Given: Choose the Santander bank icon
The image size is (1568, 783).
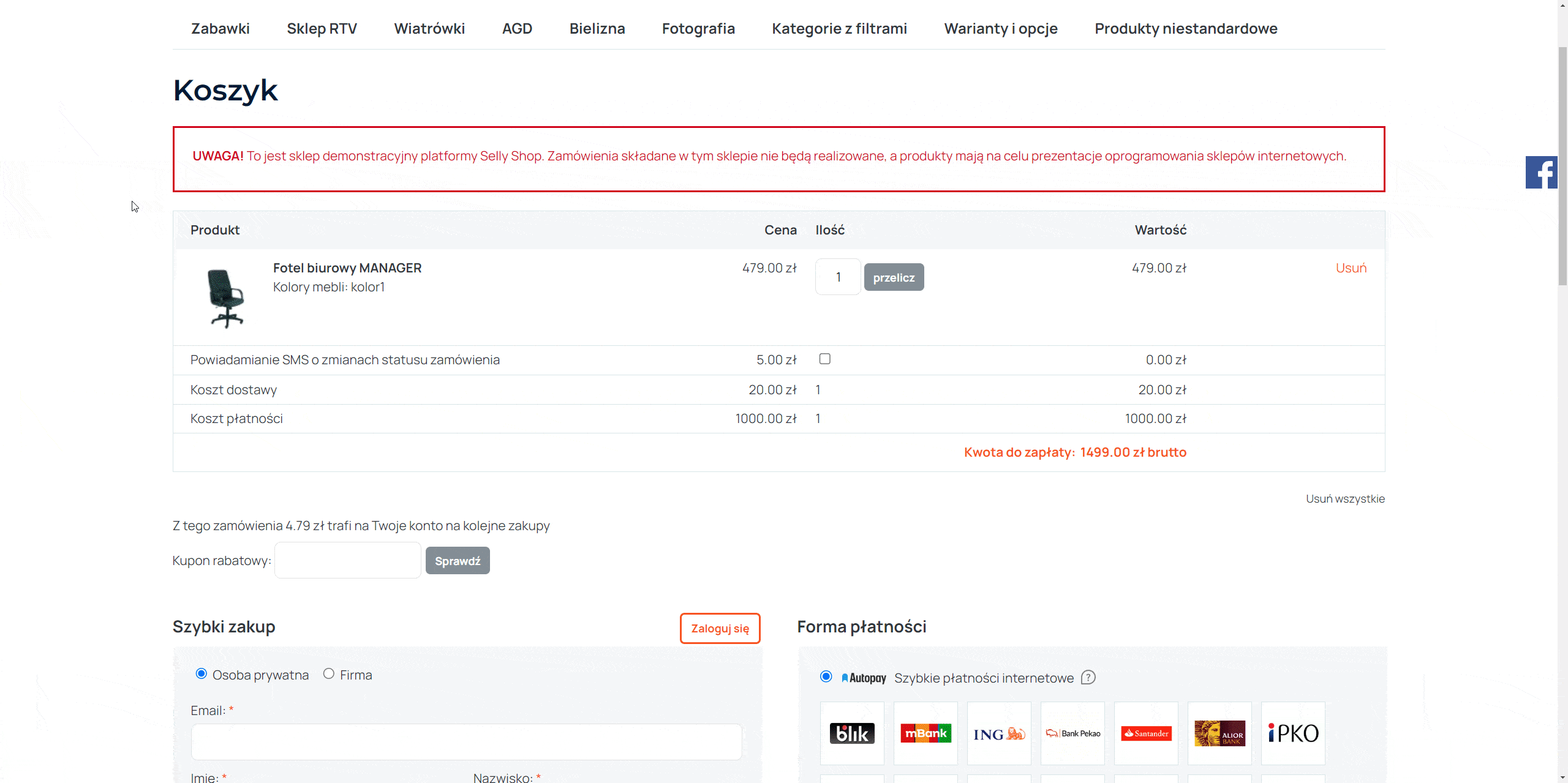Looking at the screenshot, I should (x=1146, y=733).
